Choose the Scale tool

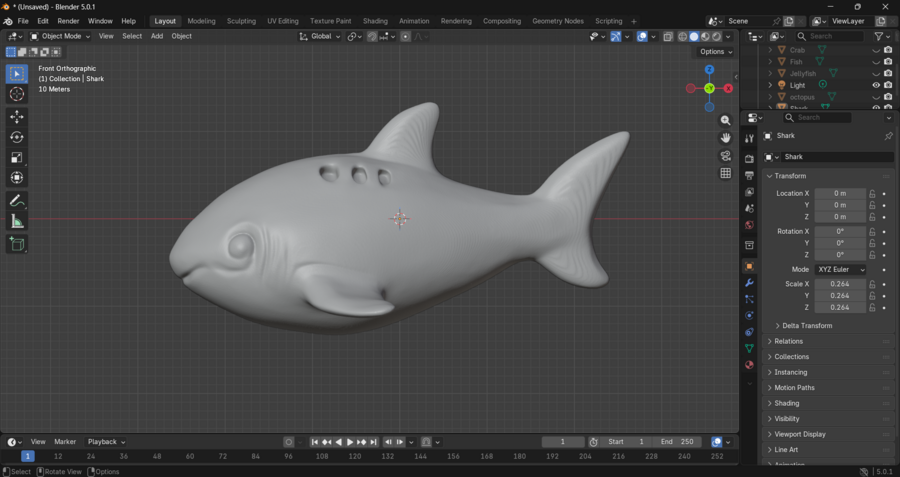click(x=17, y=157)
